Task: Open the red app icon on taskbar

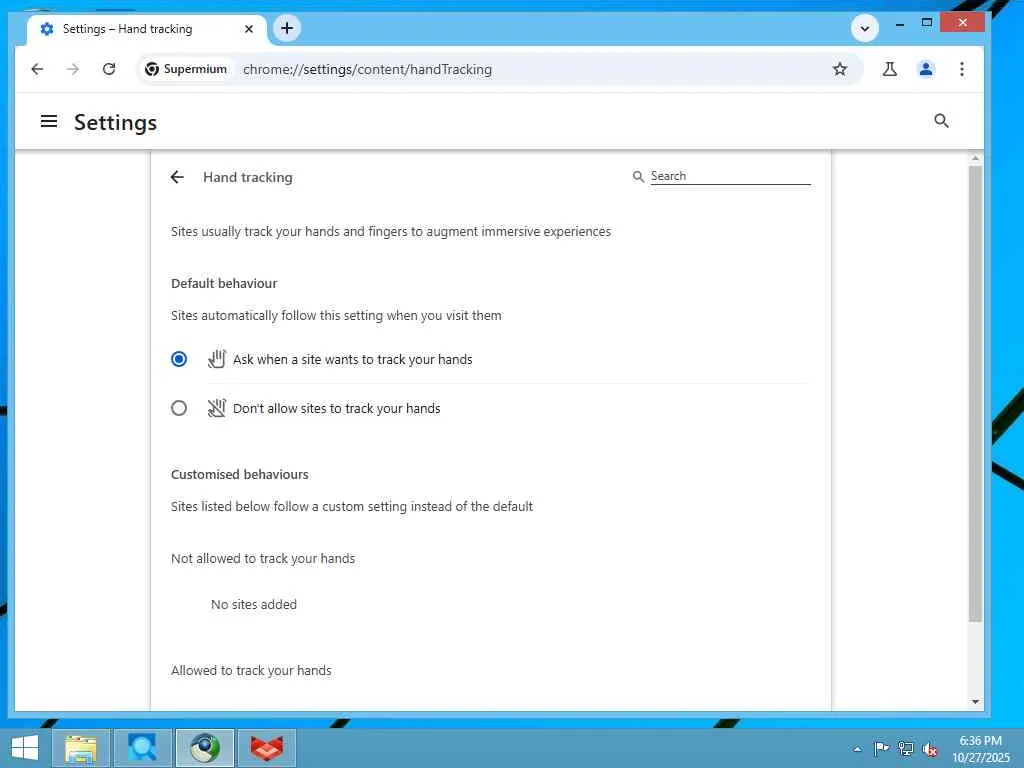Action: coord(267,748)
